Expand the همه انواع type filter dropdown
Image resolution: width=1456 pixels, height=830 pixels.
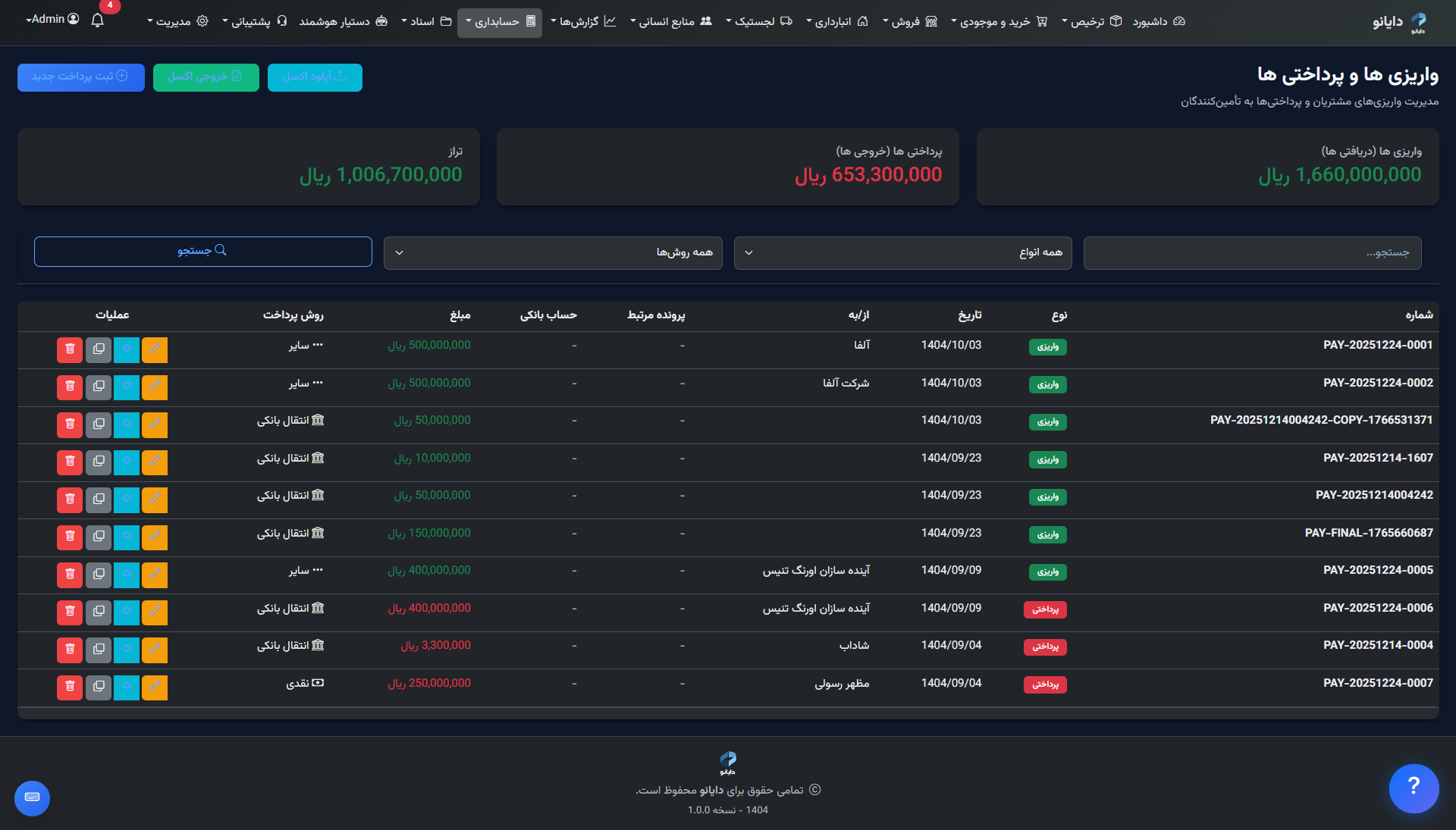tap(902, 252)
